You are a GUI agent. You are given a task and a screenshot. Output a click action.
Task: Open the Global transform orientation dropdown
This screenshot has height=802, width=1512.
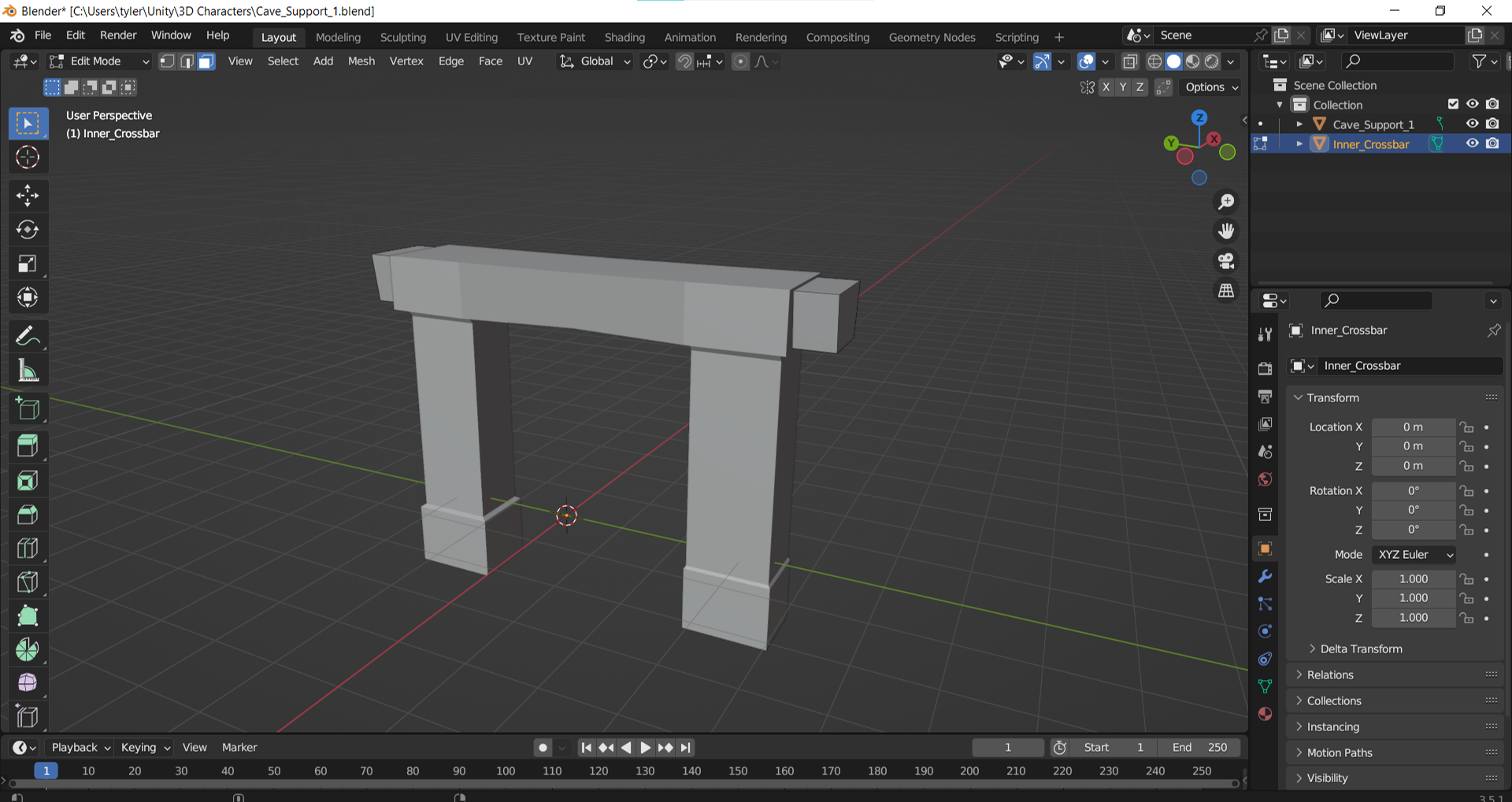click(x=595, y=61)
